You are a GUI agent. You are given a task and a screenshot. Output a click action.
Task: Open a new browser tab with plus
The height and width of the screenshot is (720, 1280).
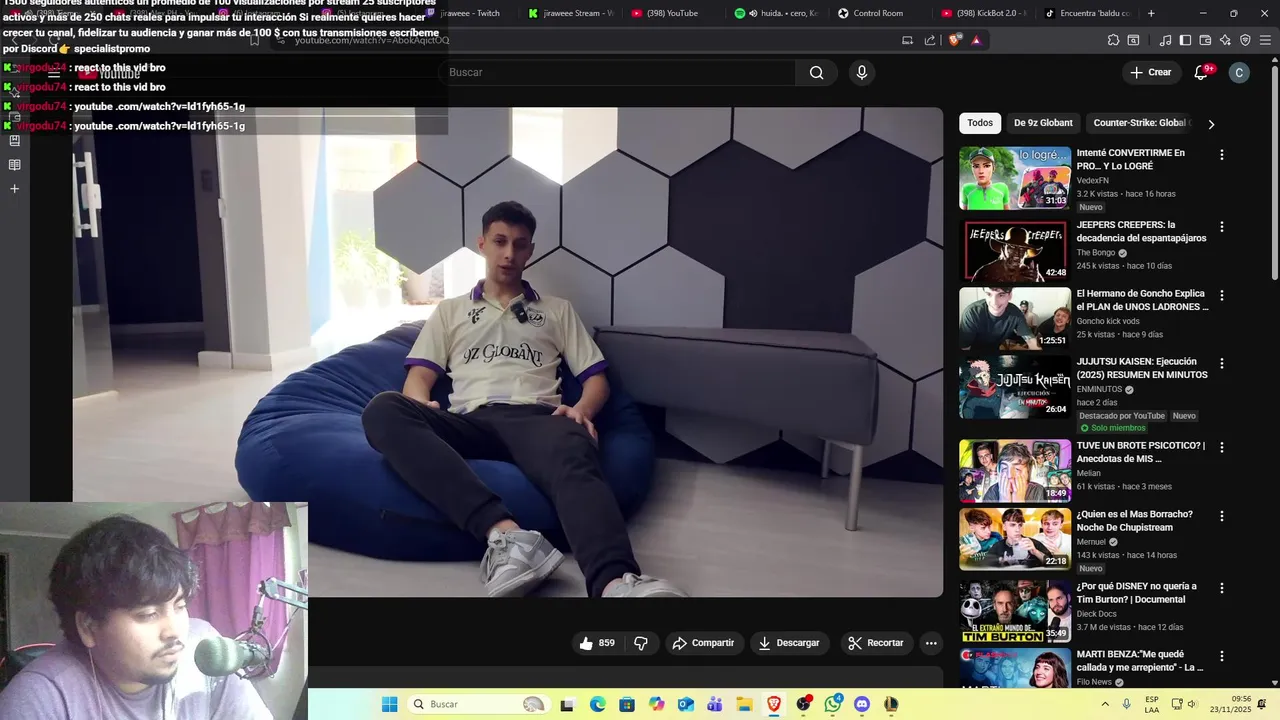point(1151,13)
